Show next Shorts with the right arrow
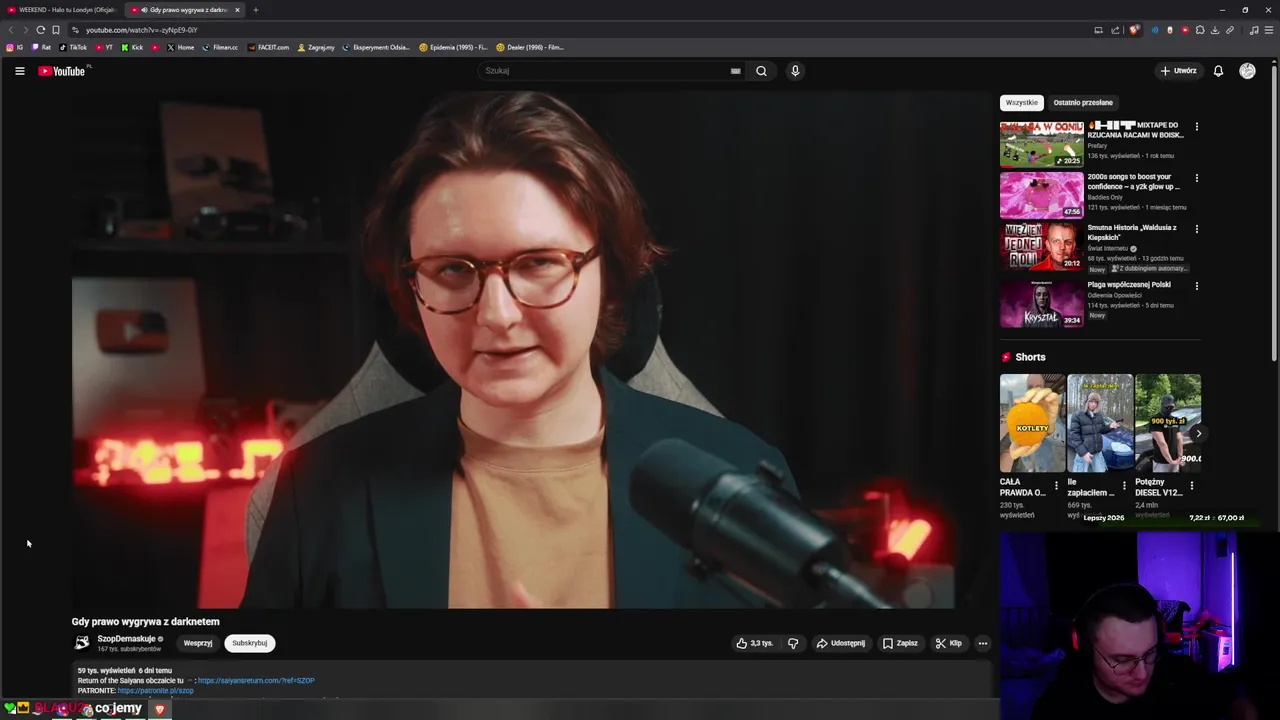1280x720 pixels. [x=1198, y=433]
